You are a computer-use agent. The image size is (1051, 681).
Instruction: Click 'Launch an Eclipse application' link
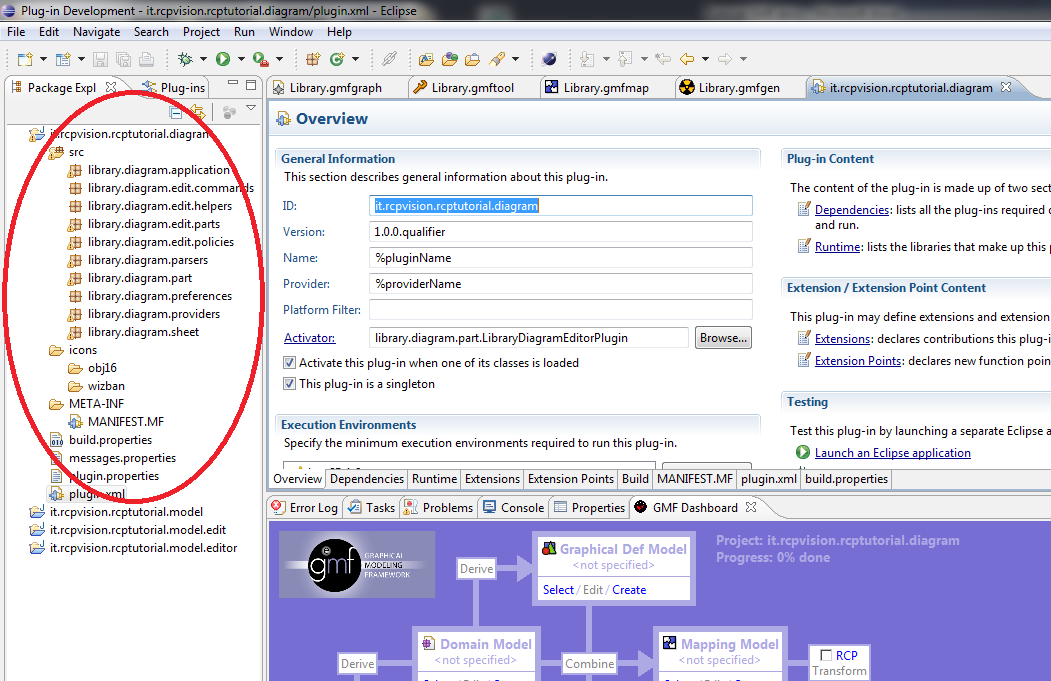[892, 453]
